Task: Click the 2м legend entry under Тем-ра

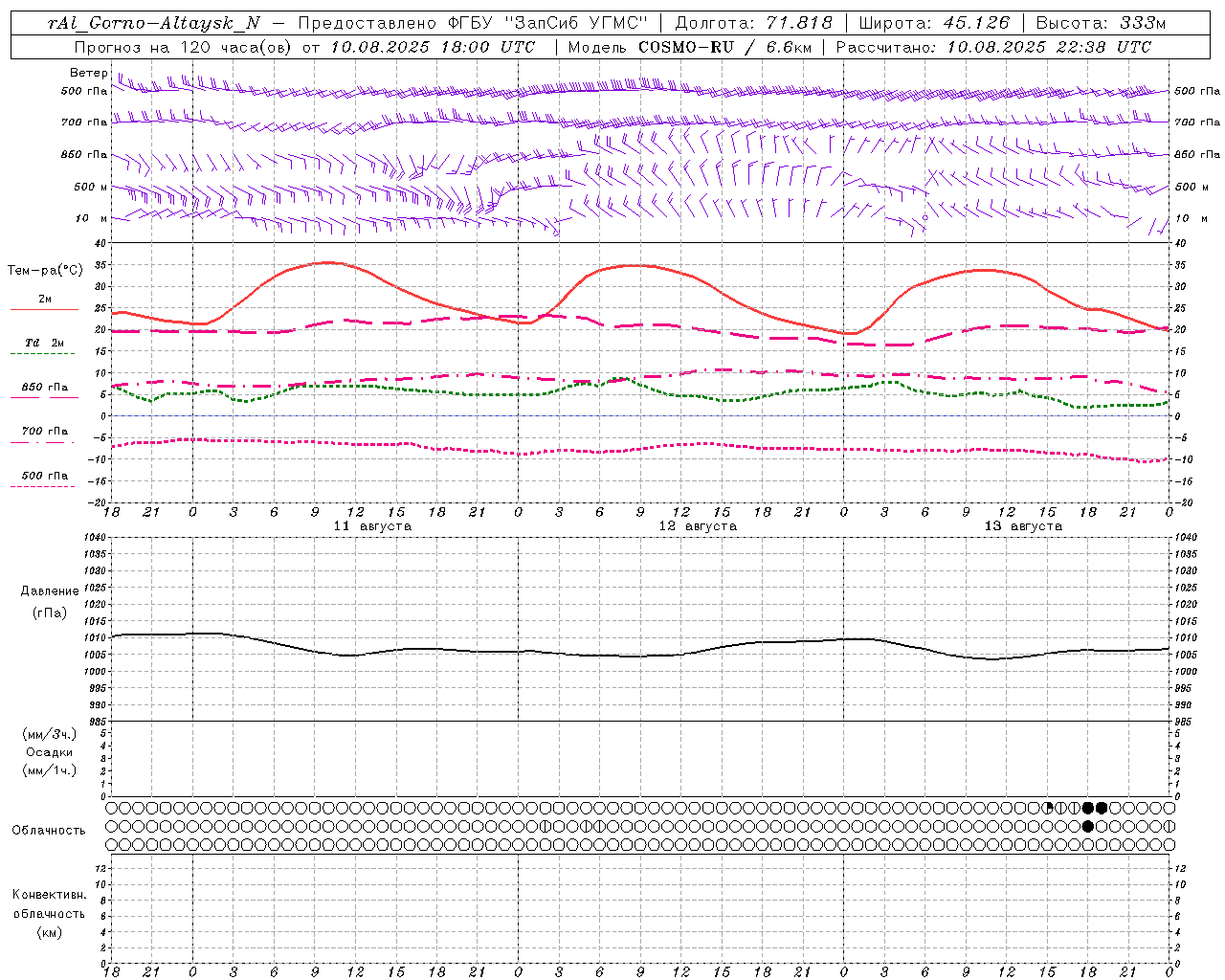Action: (x=45, y=299)
